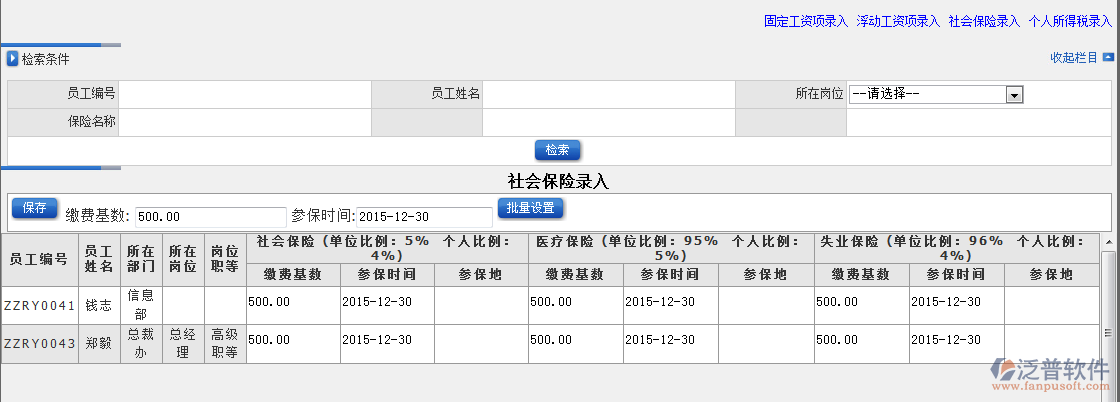Click 医疗保险 缴费基数 field for 郑毅
The image size is (1120, 402).
click(x=576, y=343)
